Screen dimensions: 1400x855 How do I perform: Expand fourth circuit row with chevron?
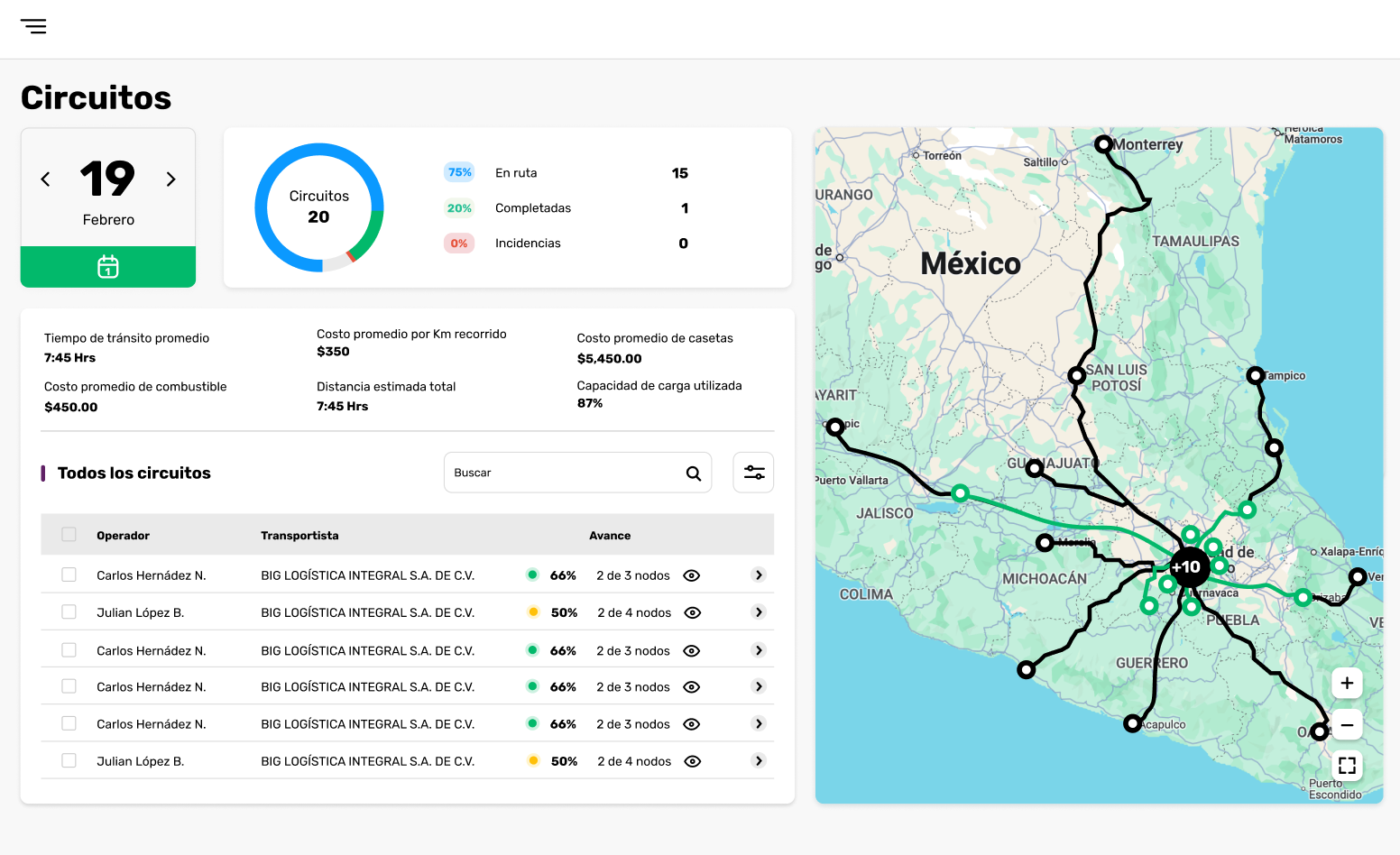(x=759, y=687)
